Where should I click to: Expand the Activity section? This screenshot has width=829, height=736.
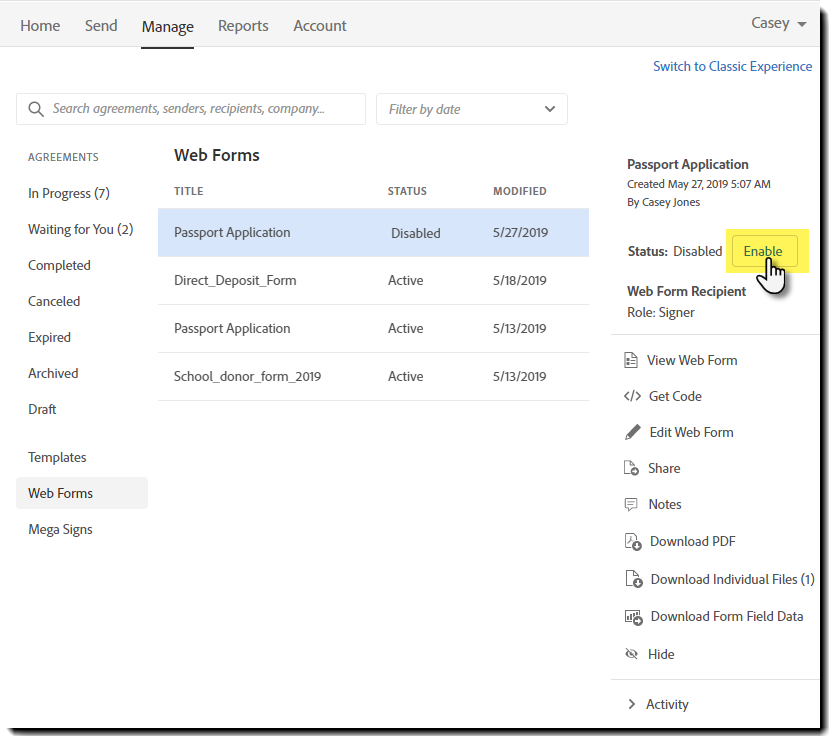(x=632, y=704)
